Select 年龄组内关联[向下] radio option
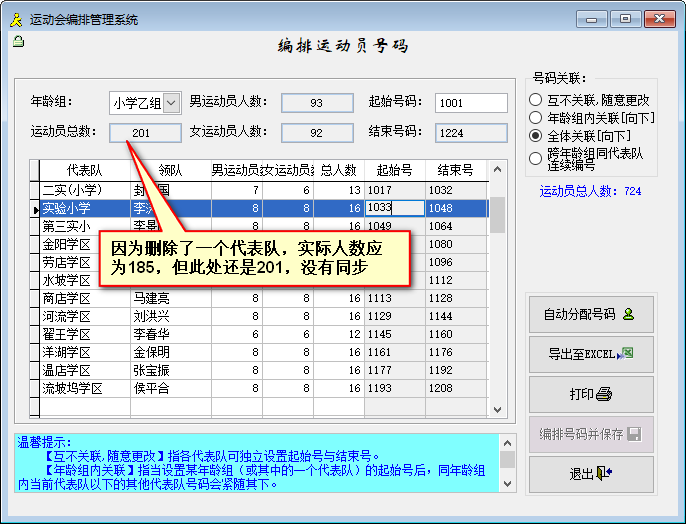The height and width of the screenshot is (524, 686). pyautogui.click(x=535, y=118)
